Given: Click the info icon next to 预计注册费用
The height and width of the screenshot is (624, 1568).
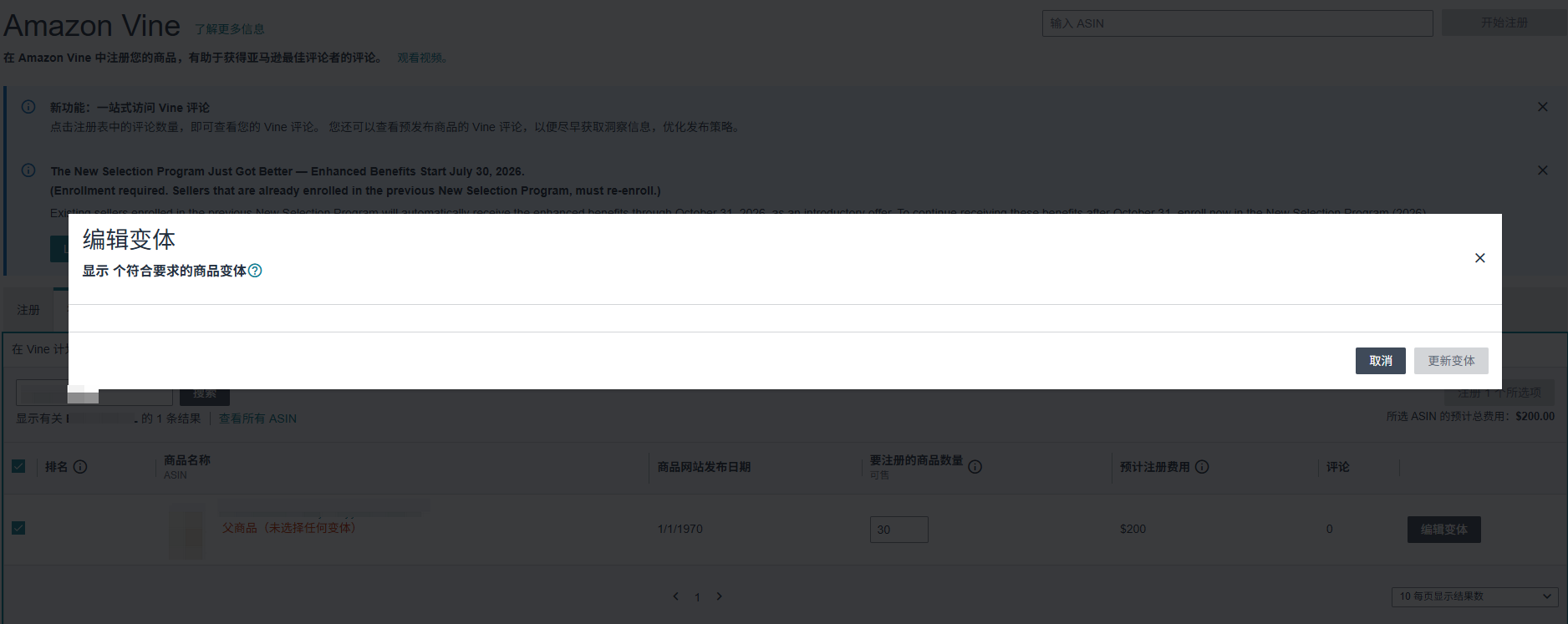Looking at the screenshot, I should (1202, 467).
